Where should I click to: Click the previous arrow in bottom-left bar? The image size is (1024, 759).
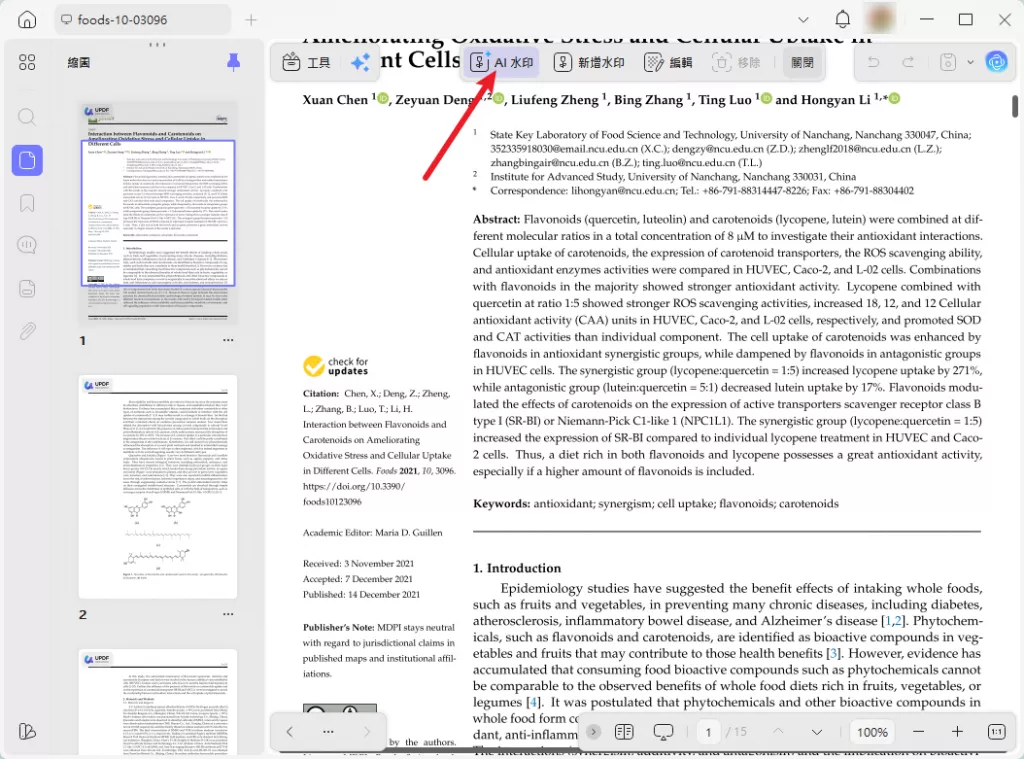pos(289,732)
